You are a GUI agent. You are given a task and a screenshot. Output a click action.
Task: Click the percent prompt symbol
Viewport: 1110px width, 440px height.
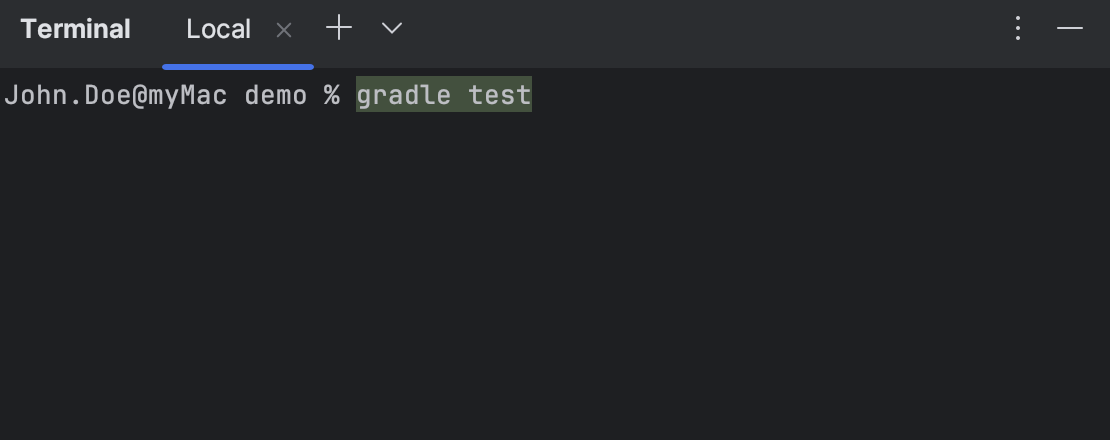[x=332, y=96]
